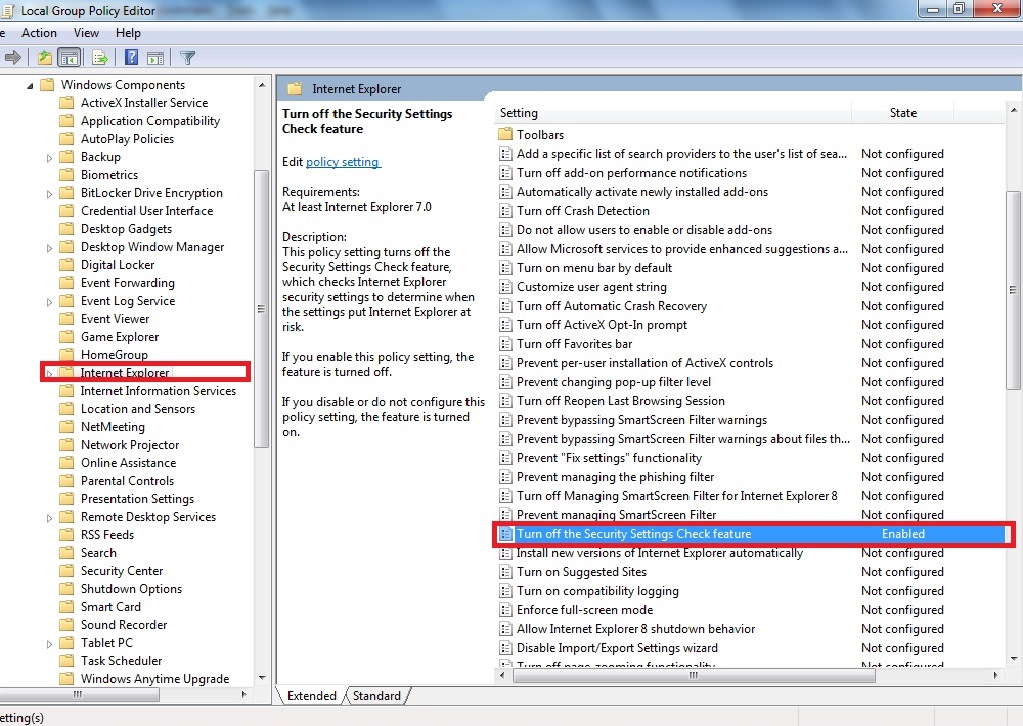The height and width of the screenshot is (726, 1023).
Task: Click the folder icon next to NetMeeting
Action: click(x=67, y=427)
